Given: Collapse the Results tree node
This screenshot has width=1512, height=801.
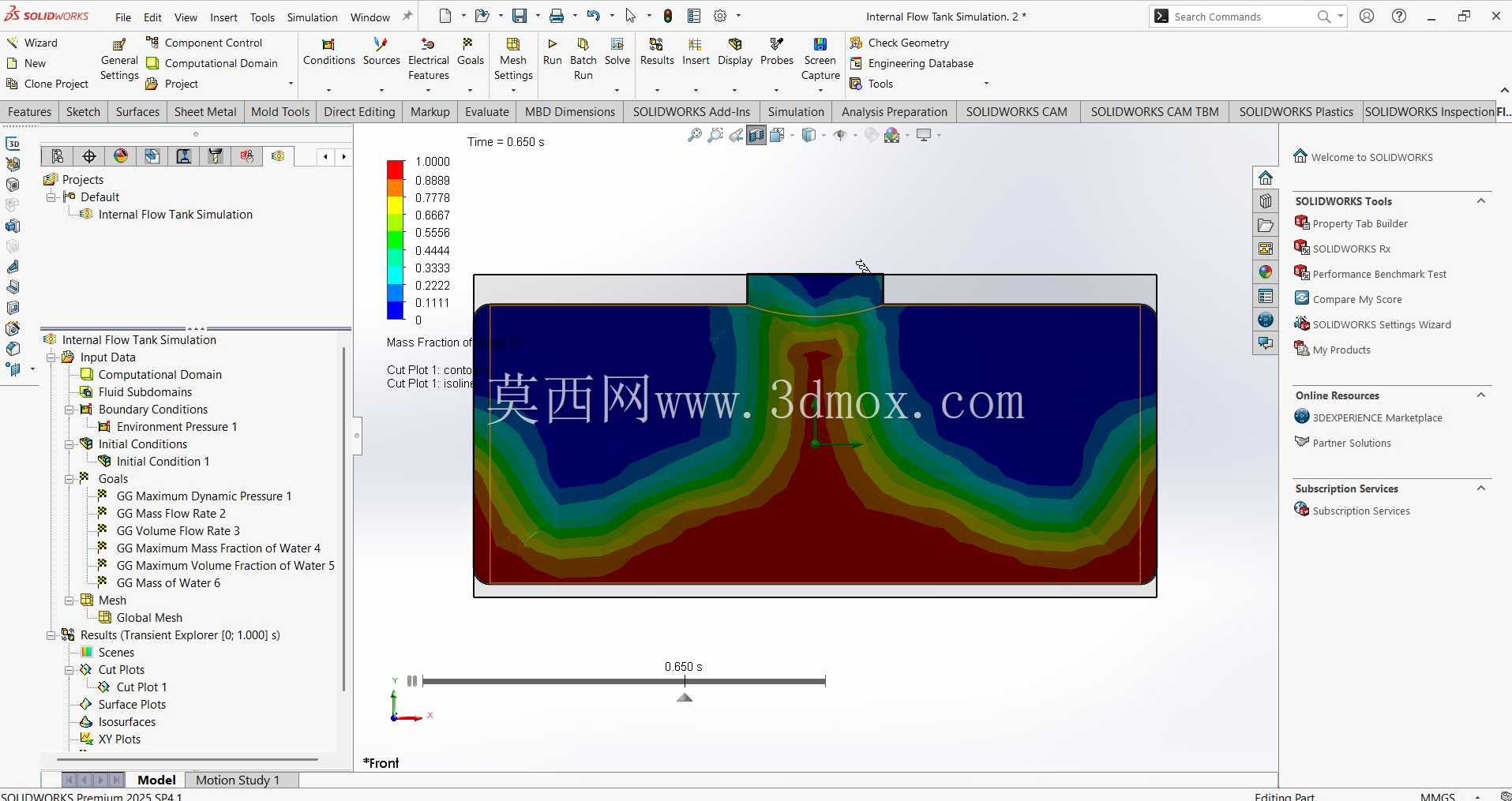Looking at the screenshot, I should (51, 635).
